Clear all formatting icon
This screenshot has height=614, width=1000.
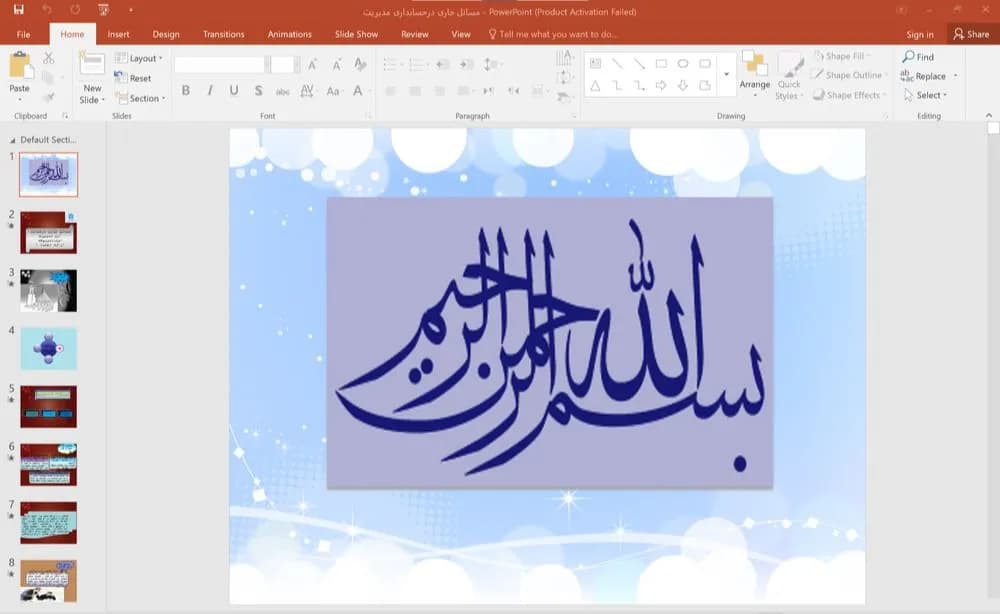[x=360, y=64]
